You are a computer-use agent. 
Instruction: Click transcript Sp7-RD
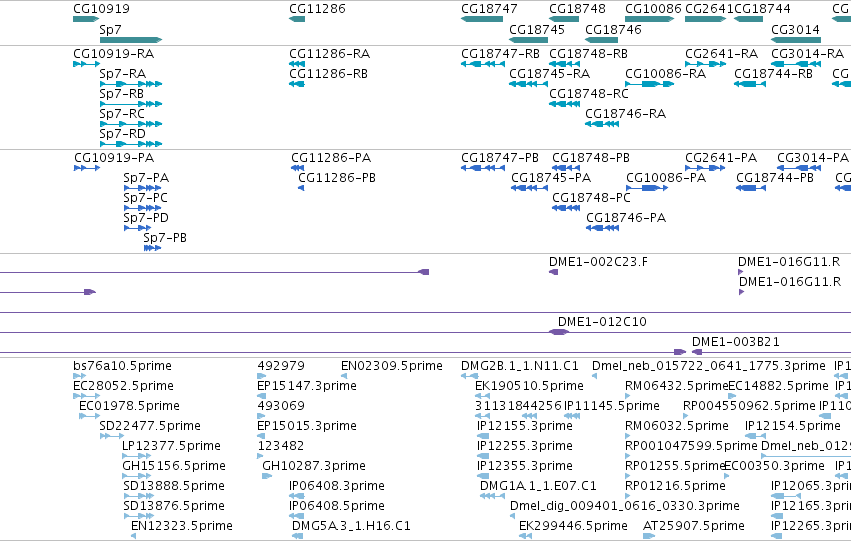[x=123, y=134]
